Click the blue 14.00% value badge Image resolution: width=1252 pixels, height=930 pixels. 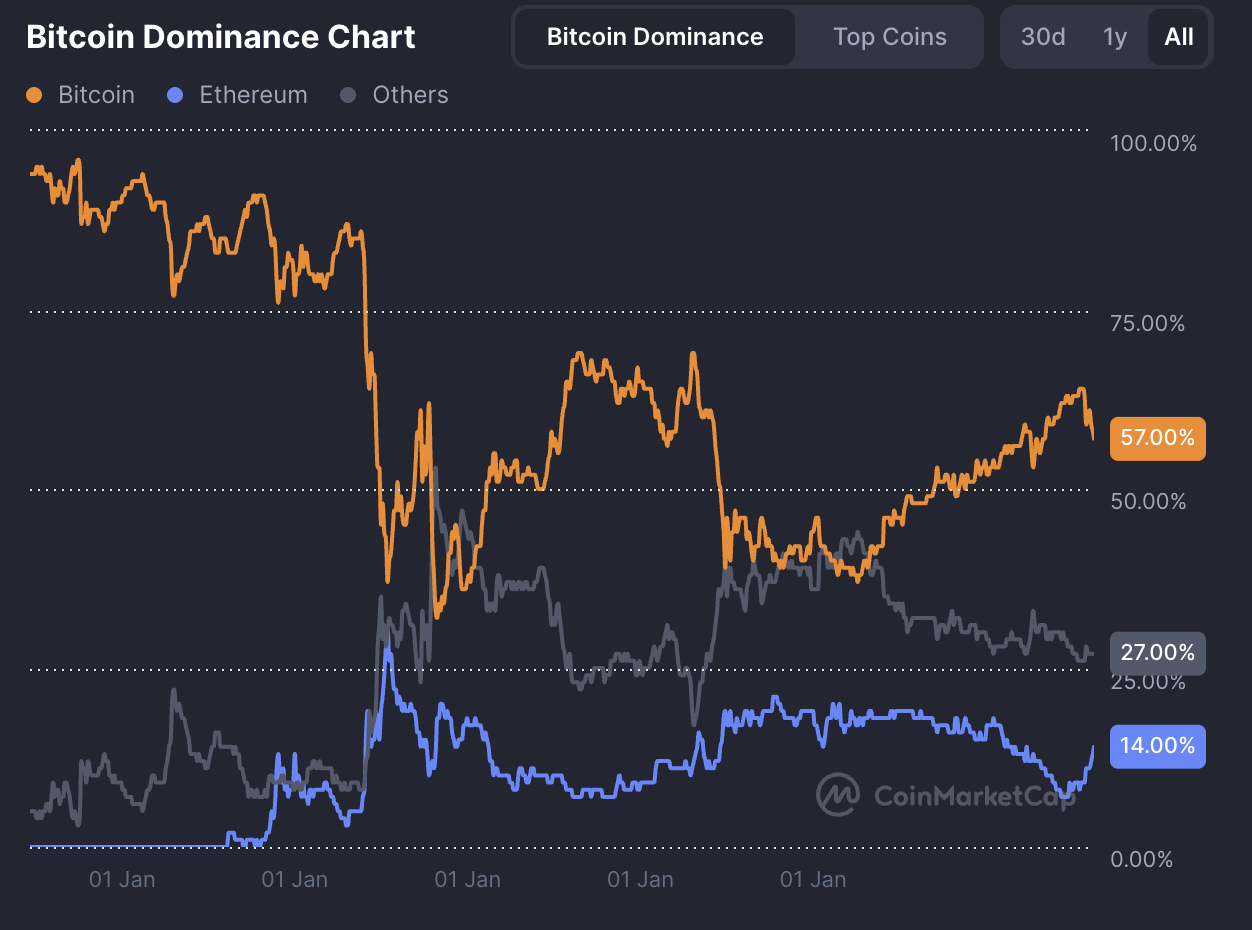[1157, 746]
